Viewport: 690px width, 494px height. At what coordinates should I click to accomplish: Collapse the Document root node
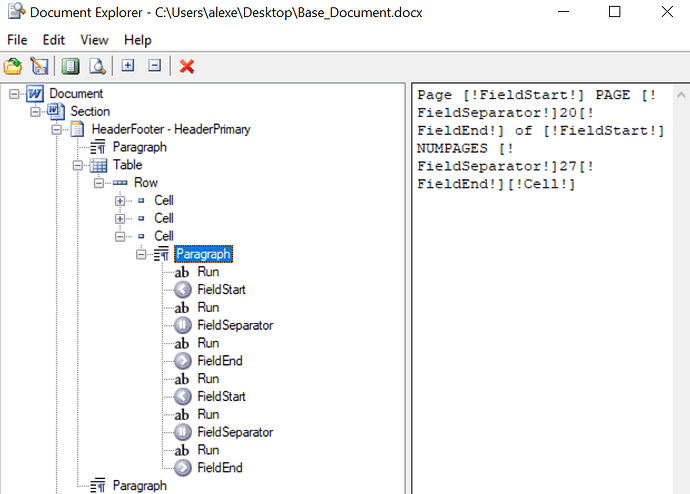click(14, 94)
